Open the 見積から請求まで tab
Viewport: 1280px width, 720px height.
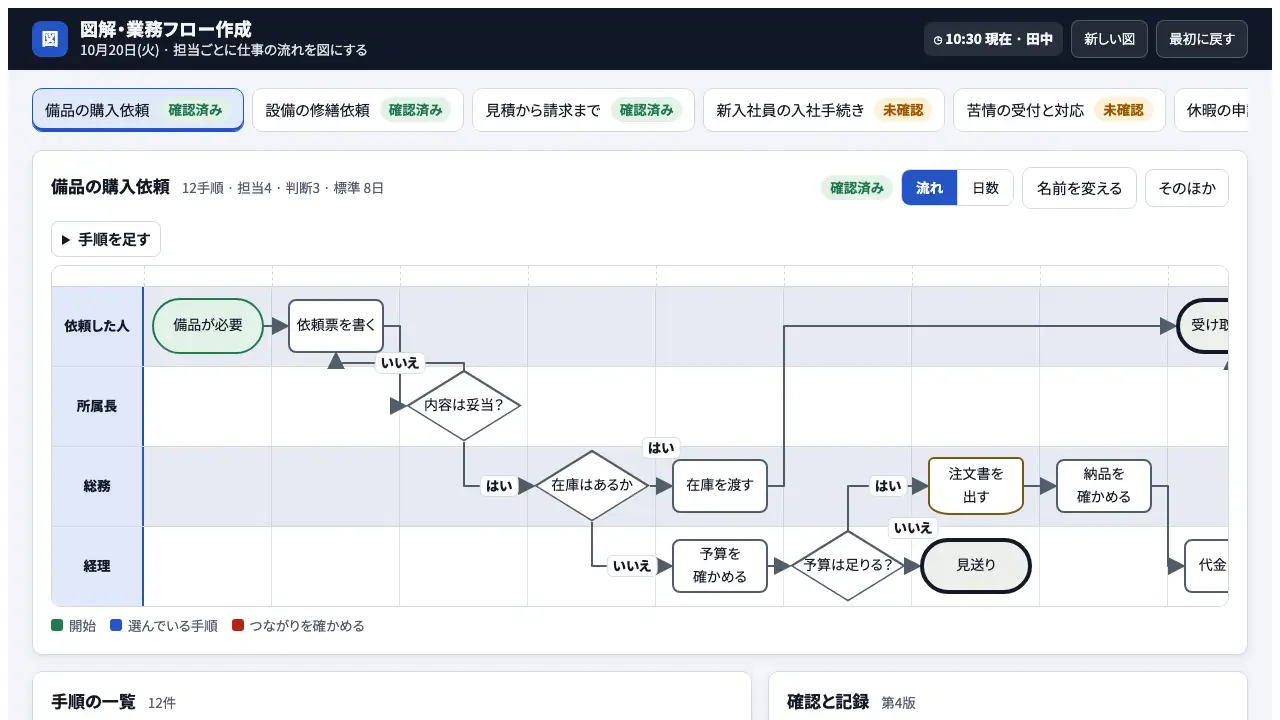pyautogui.click(x=583, y=110)
